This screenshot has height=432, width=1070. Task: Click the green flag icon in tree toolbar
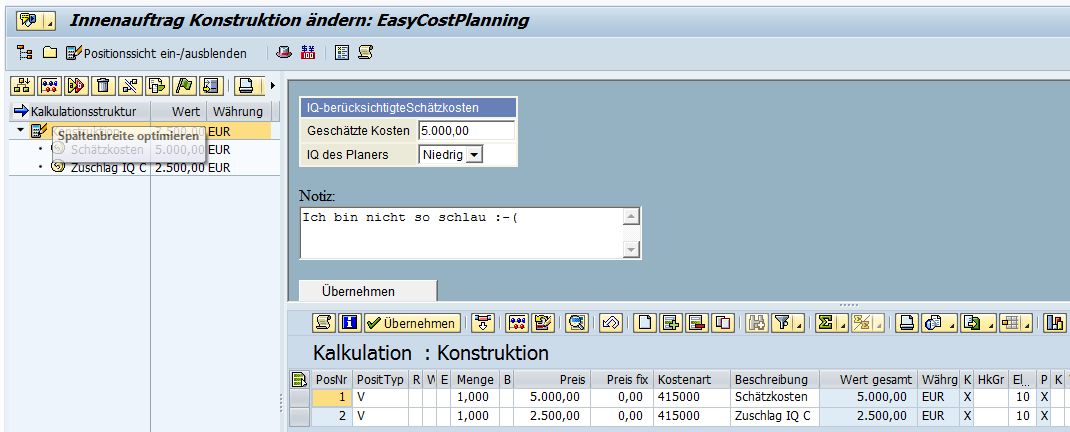pos(183,85)
